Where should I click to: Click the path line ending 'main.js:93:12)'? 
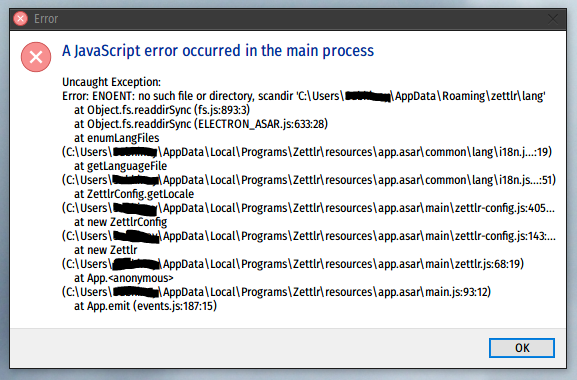click(276, 292)
